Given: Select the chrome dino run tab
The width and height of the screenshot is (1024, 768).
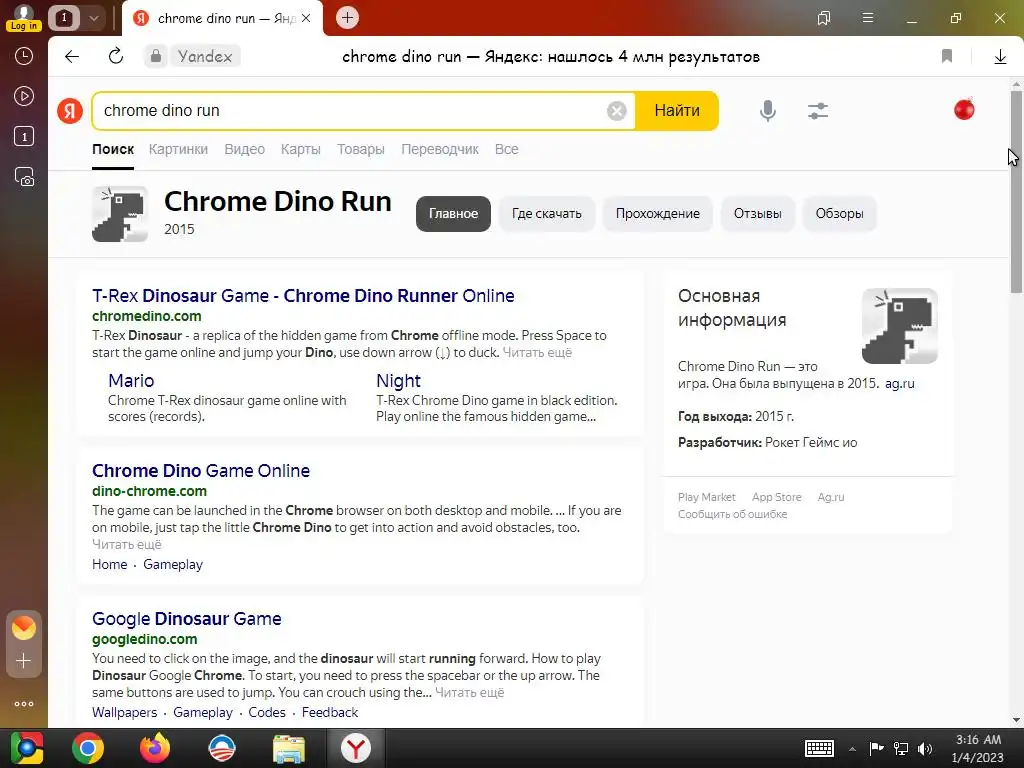Looking at the screenshot, I should pos(222,18).
